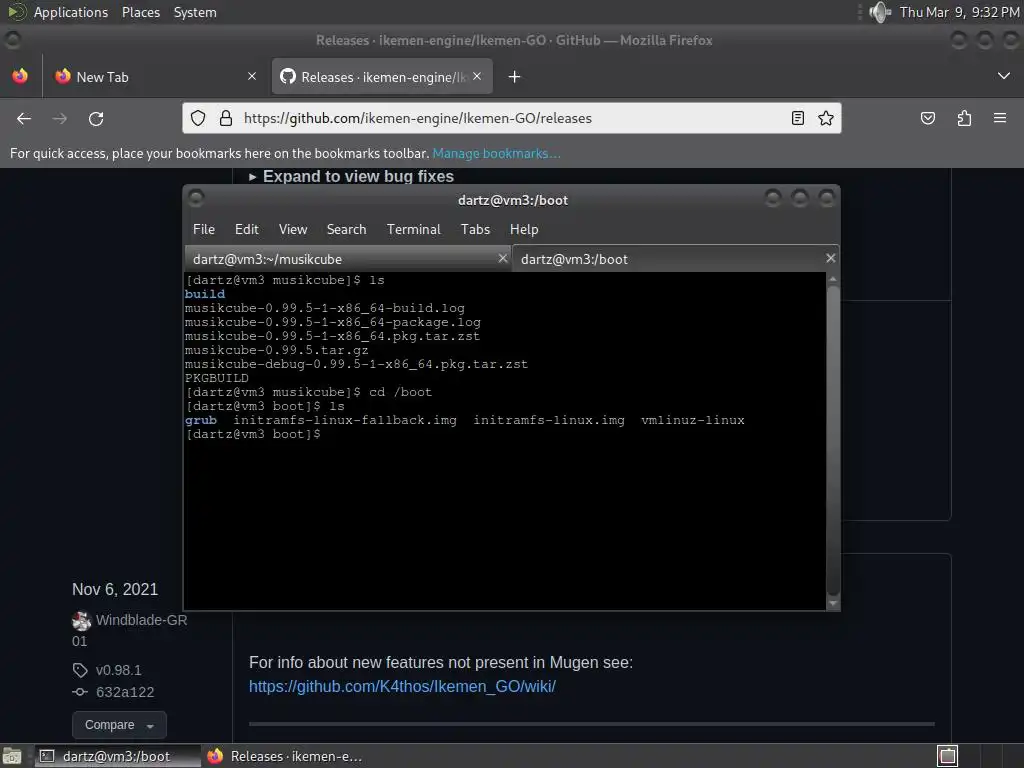Open Firefox hamburger application menu
Screen dimensions: 1024x768
1000,118
